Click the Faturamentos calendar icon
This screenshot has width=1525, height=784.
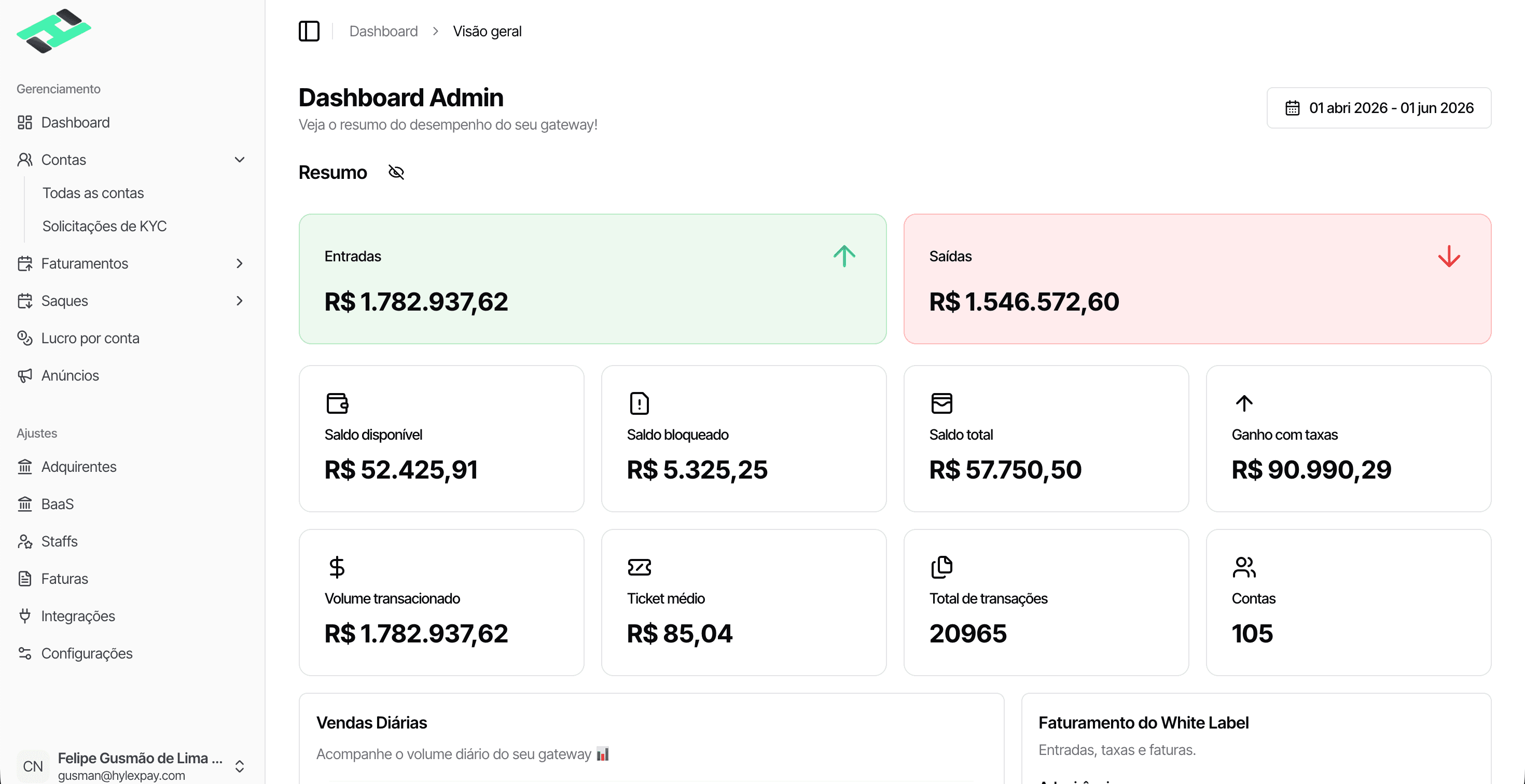pos(24,263)
